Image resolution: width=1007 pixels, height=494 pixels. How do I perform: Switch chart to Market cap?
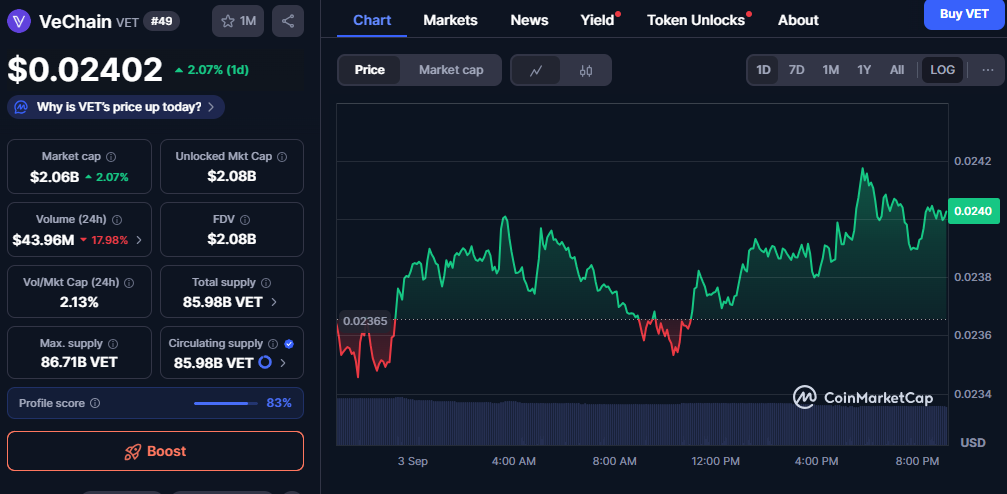pyautogui.click(x=451, y=70)
